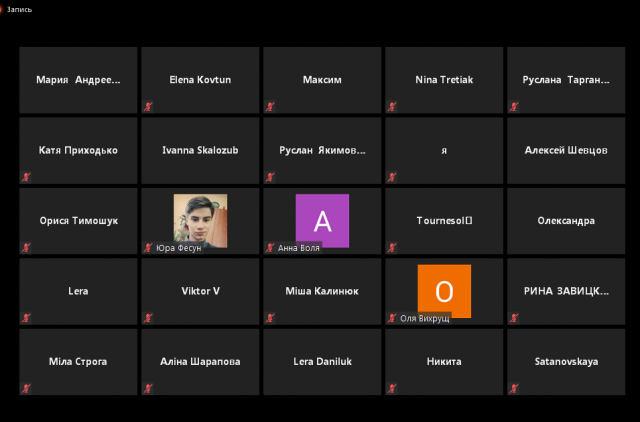Select participant name Lera Daniluk
This screenshot has width=640, height=422.
322,362
